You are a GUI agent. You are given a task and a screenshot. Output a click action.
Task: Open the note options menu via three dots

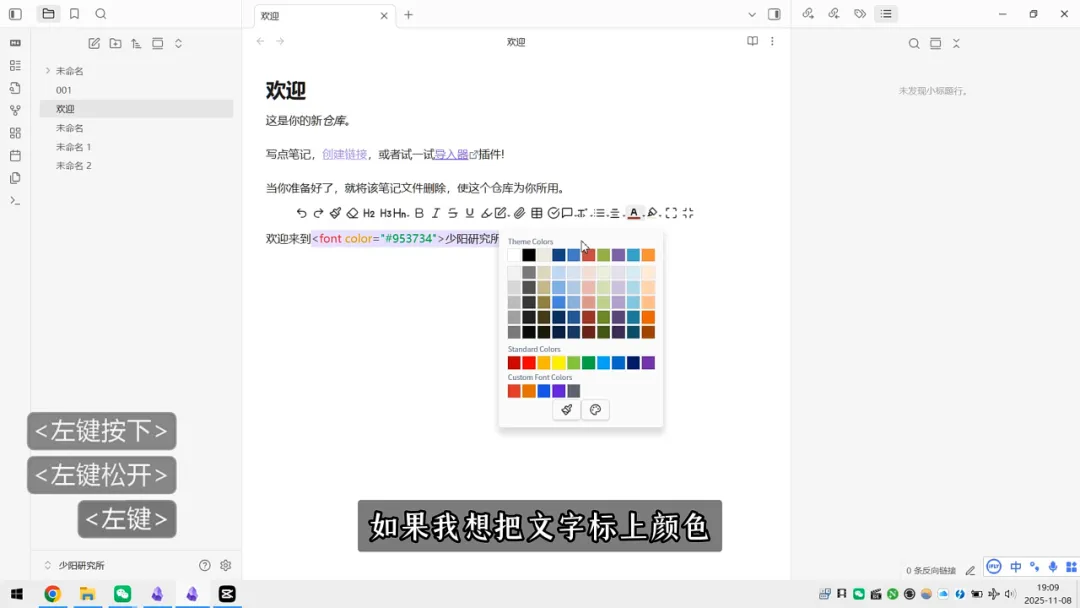[x=773, y=41]
